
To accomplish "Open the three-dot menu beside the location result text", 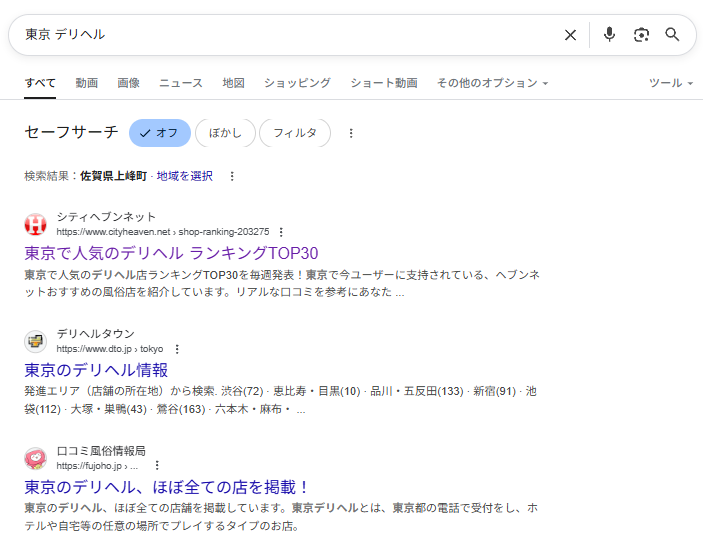I will tap(232, 176).
